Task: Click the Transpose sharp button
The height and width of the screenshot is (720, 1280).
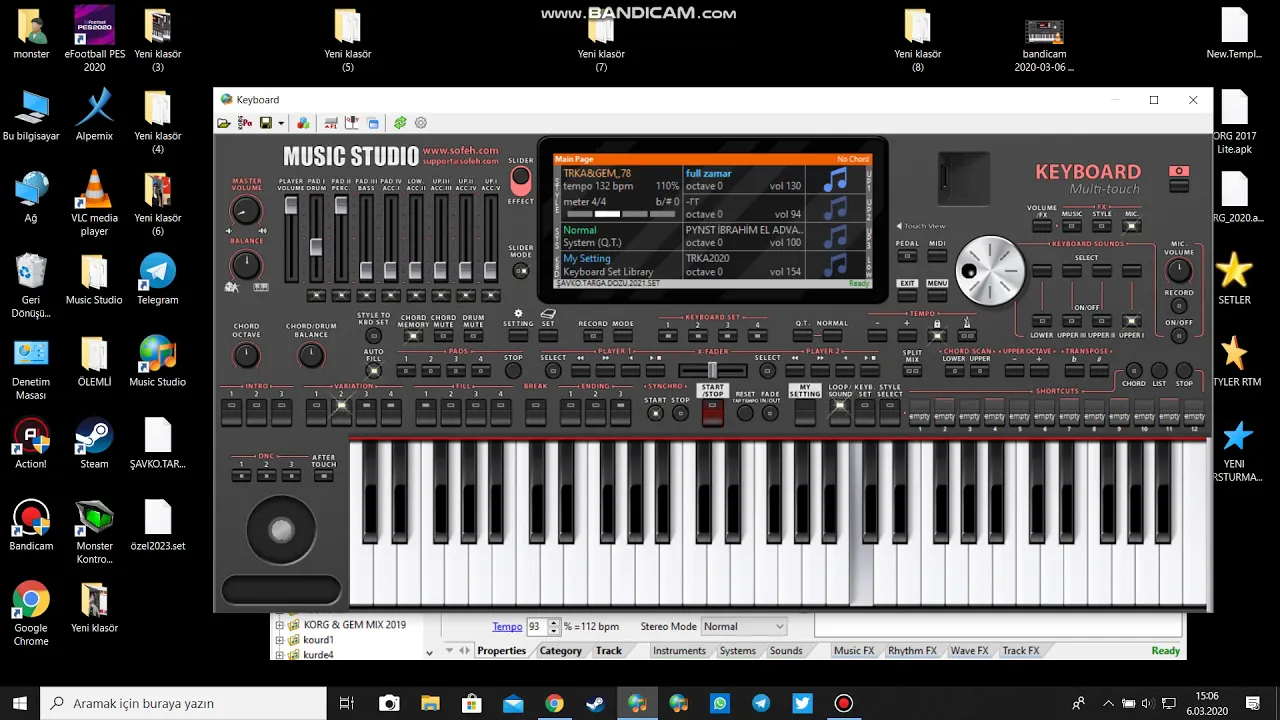Action: coord(1100,371)
